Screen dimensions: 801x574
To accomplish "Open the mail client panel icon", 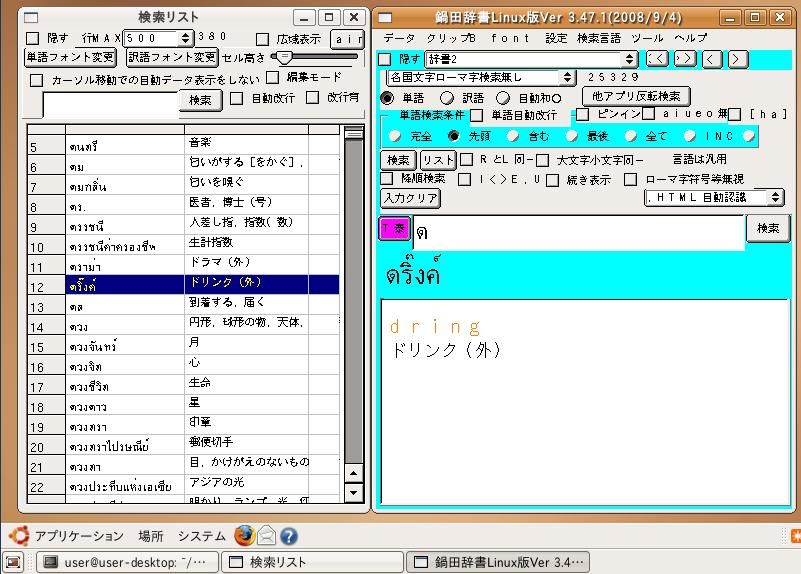I will click(x=267, y=536).
